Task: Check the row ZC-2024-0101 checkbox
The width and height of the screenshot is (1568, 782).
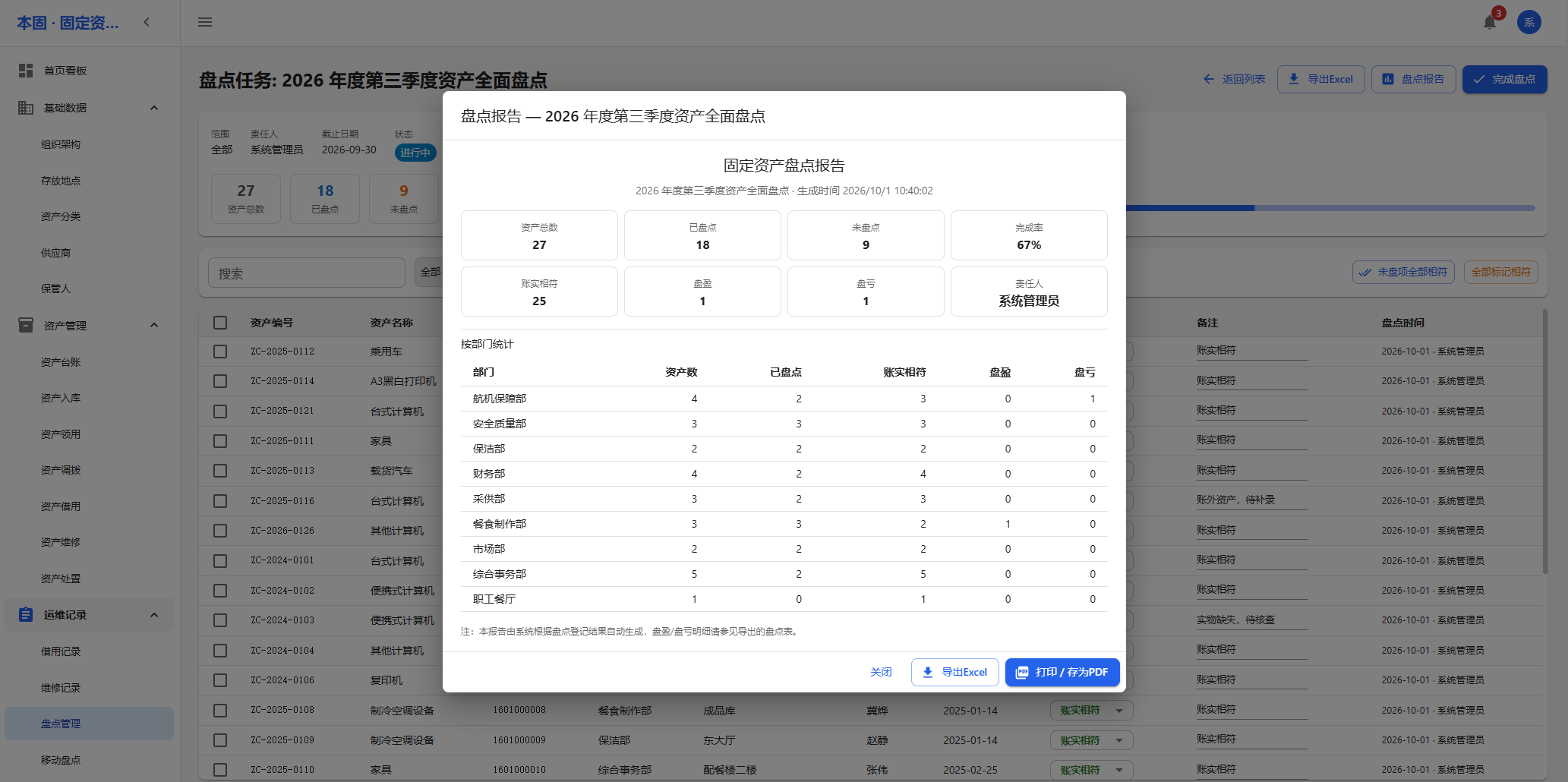Action: coord(220,560)
